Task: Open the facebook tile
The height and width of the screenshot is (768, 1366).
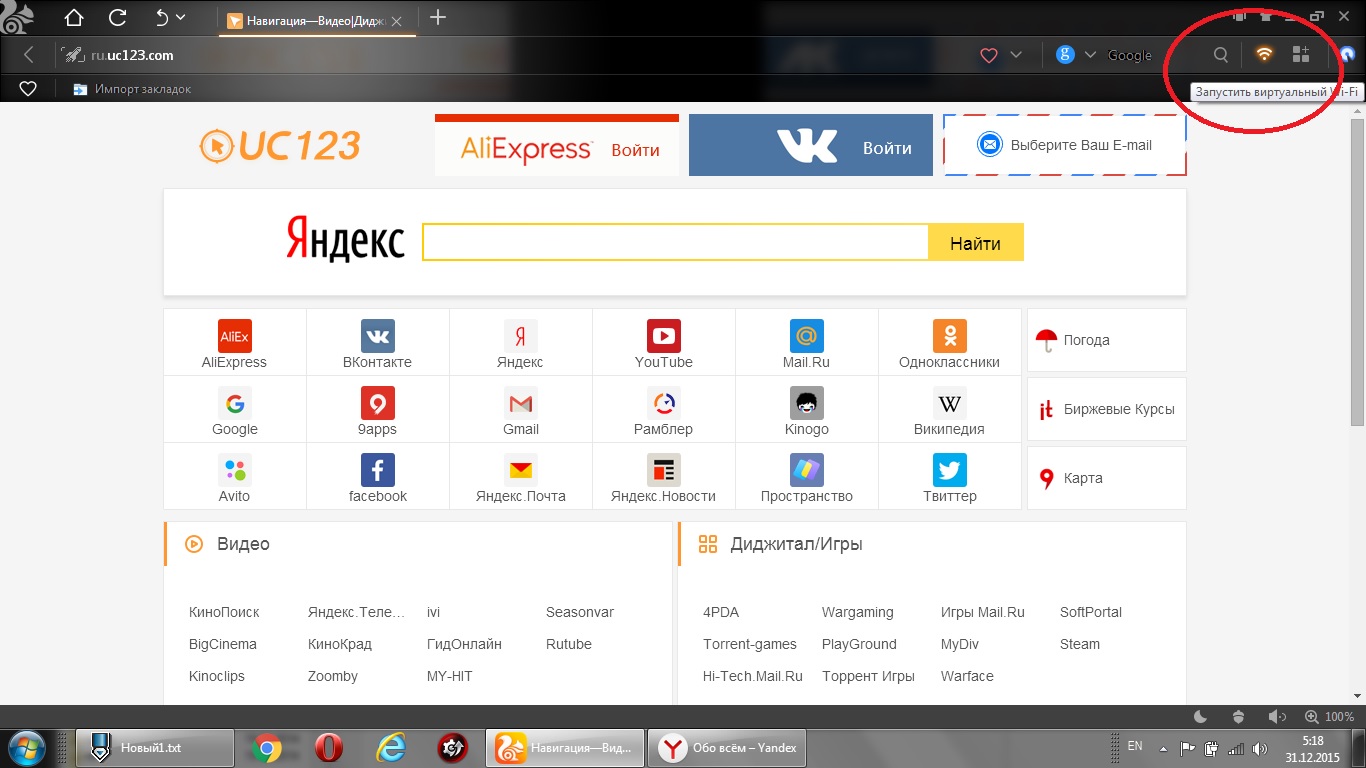Action: tap(377, 477)
